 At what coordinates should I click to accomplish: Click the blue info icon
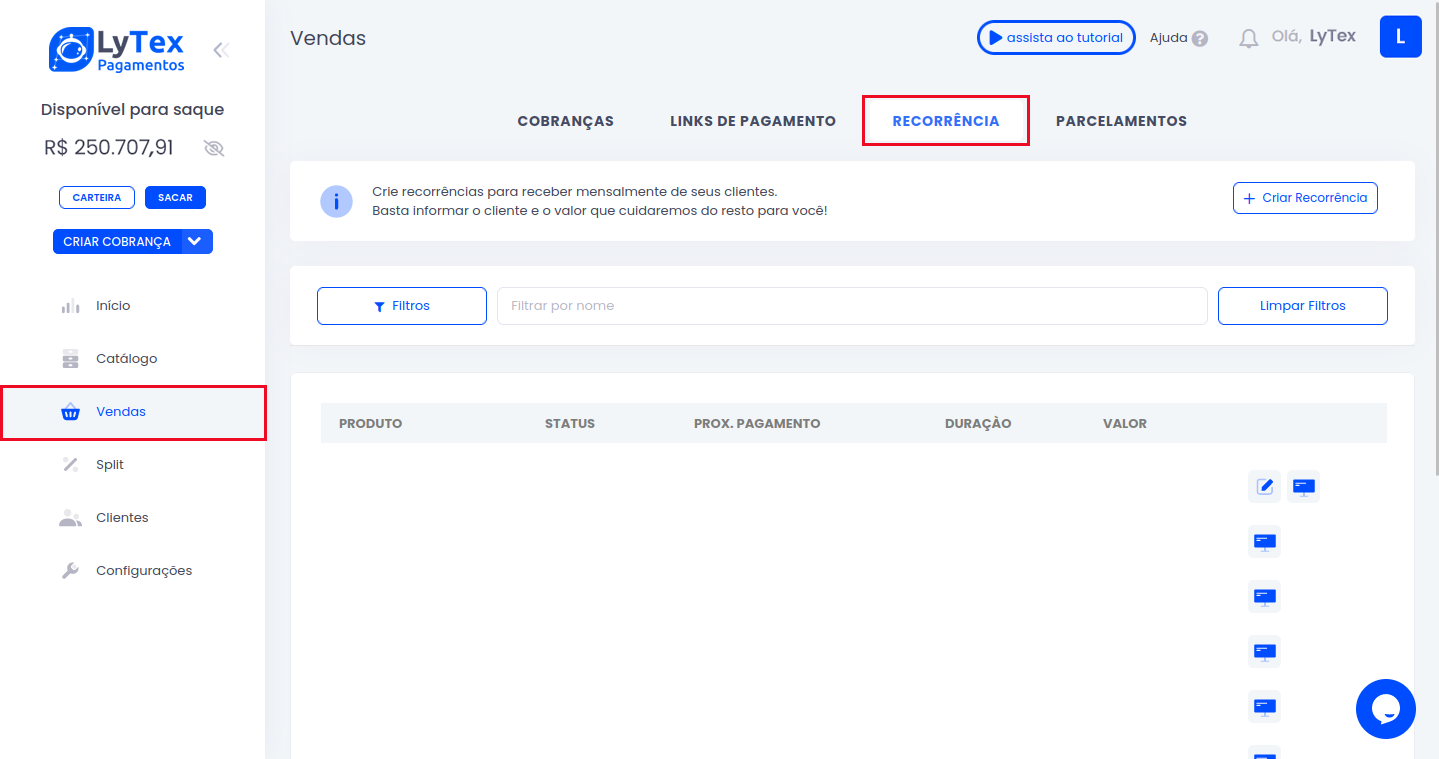[336, 201]
